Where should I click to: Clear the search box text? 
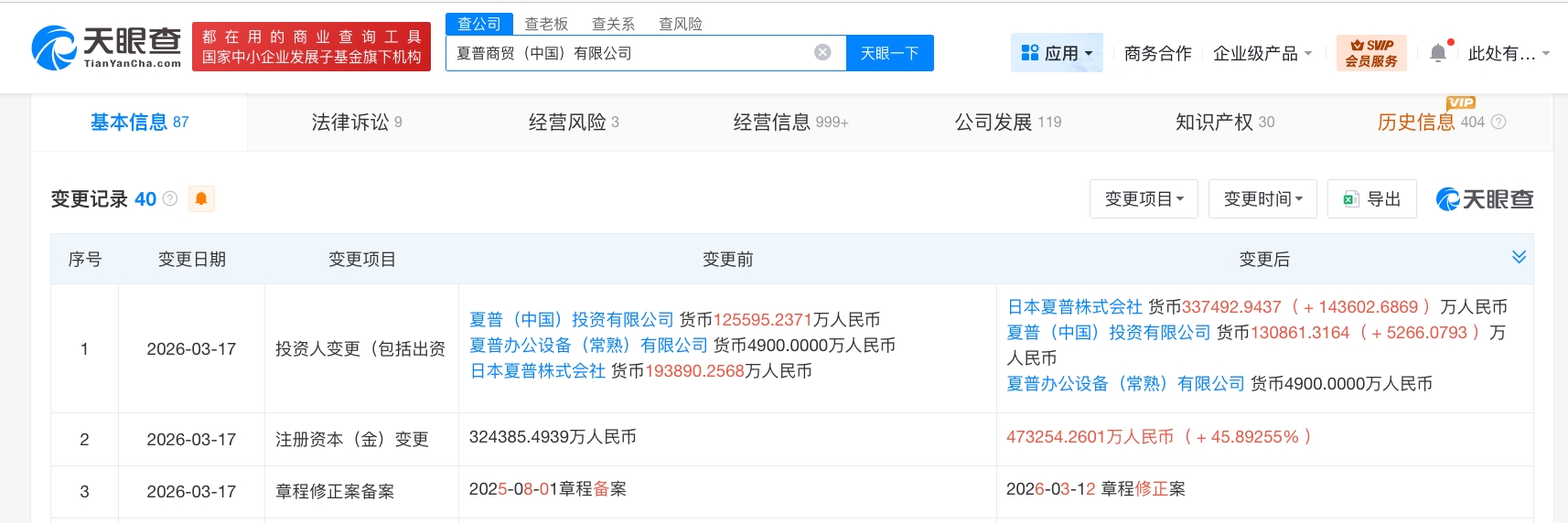(822, 53)
